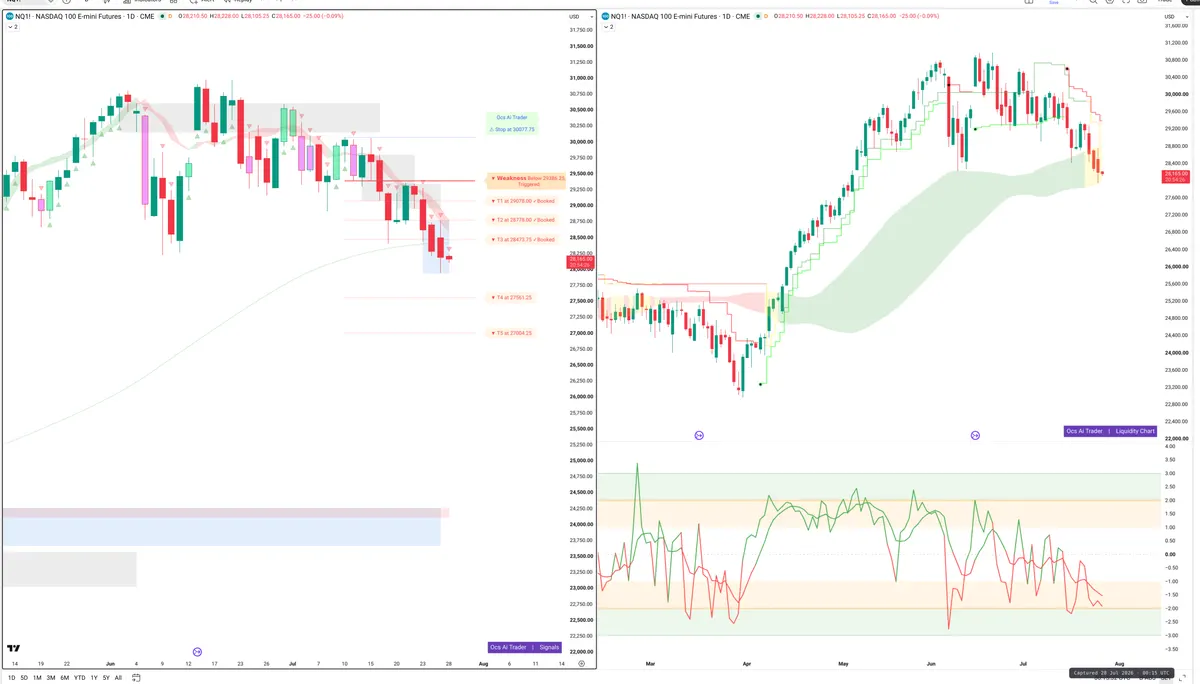1200x684 pixels.
Task: Click the TradingView logo on left chart
Action: point(13,648)
